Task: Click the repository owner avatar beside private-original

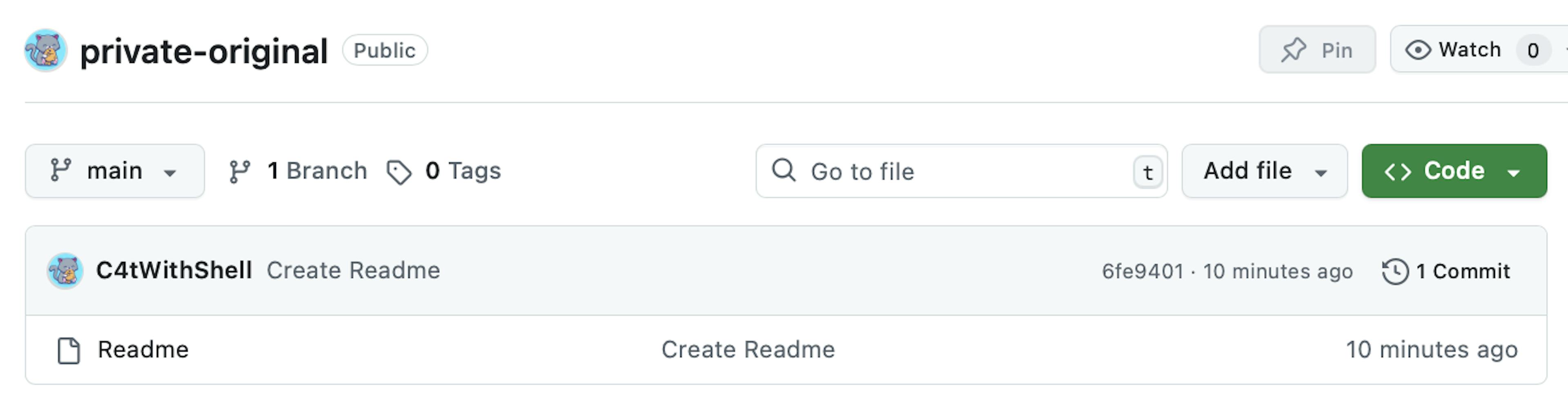Action: point(46,50)
